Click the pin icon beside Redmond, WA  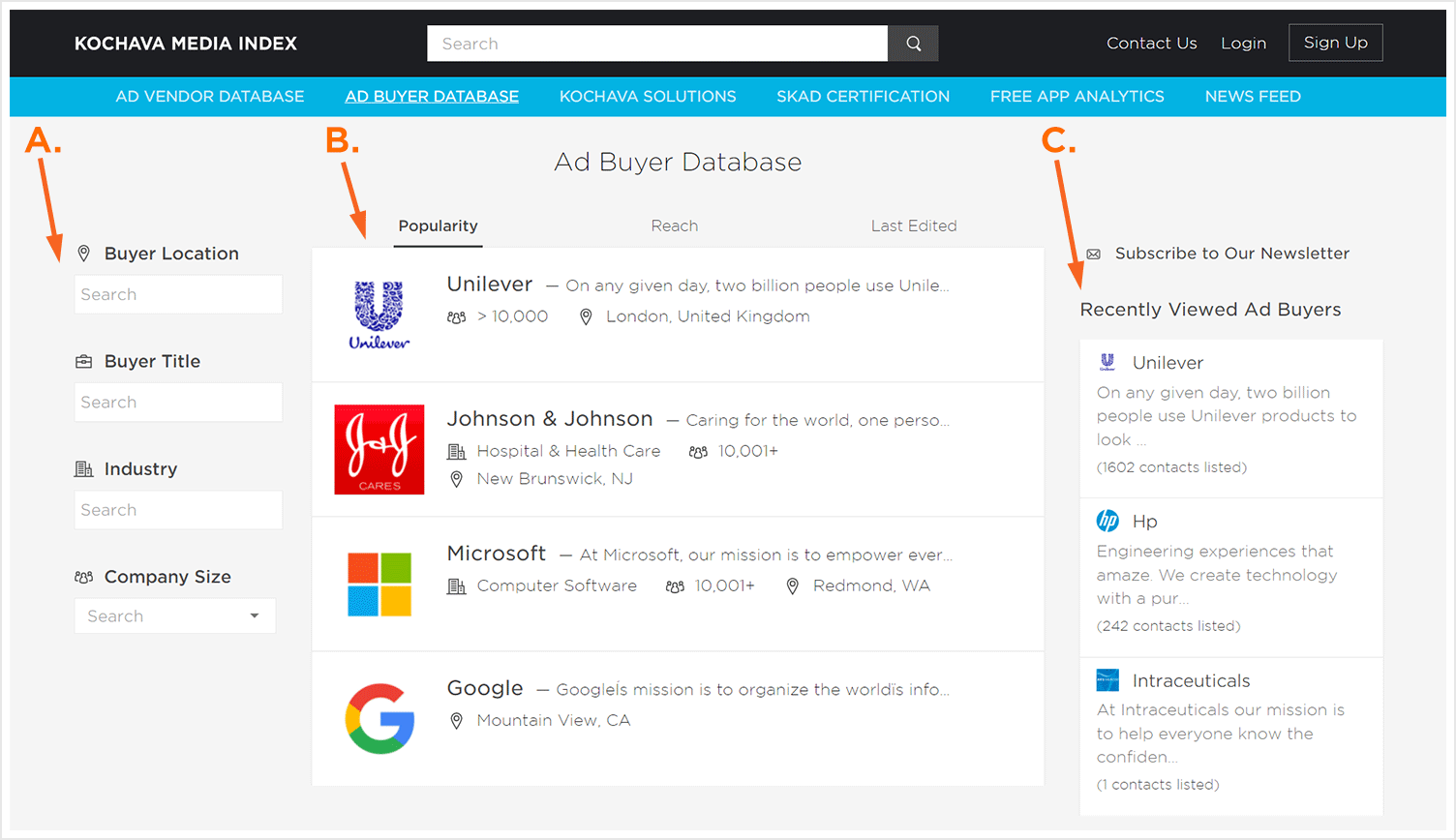(x=793, y=586)
